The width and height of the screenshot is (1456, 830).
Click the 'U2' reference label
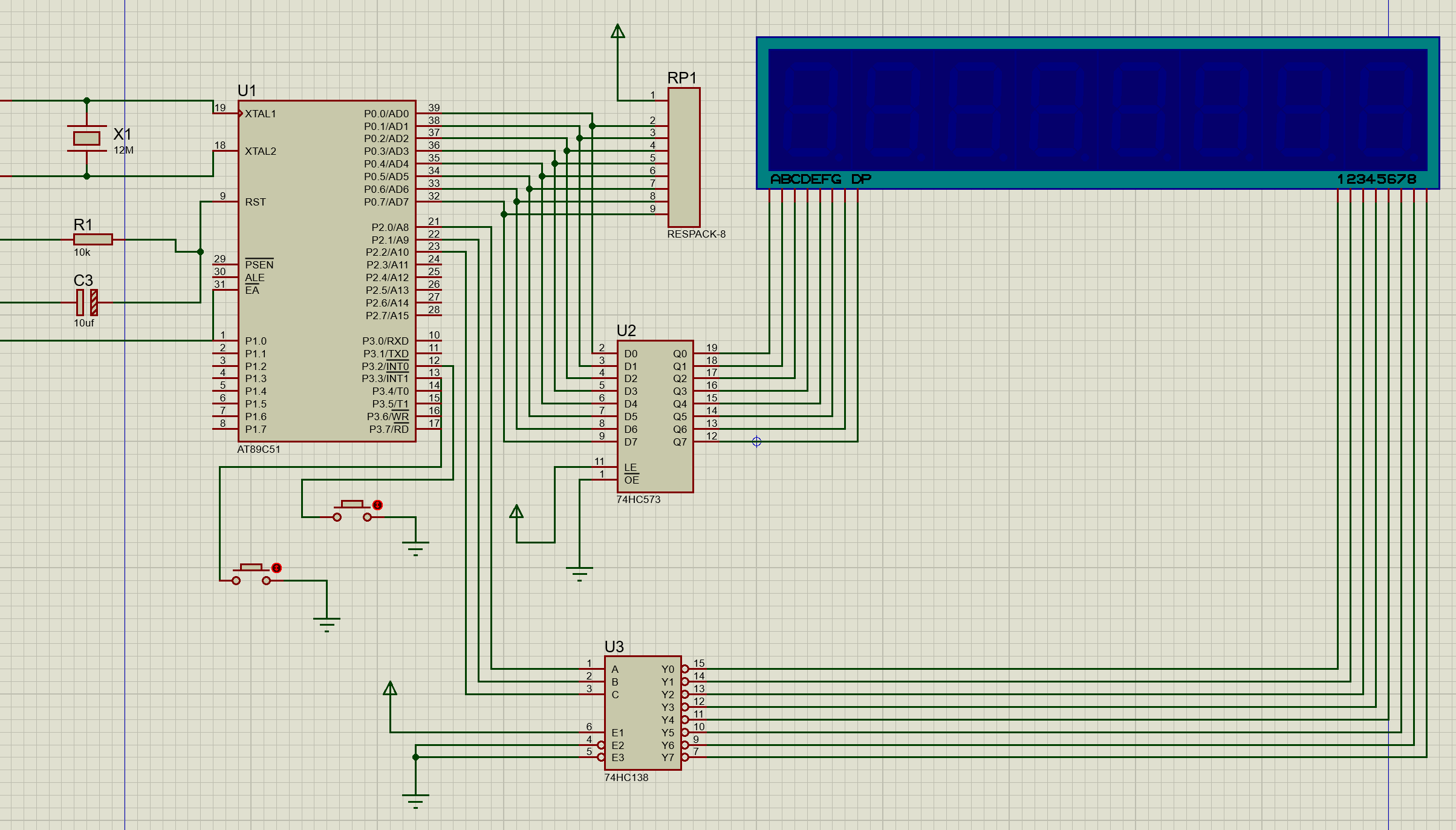tap(626, 331)
